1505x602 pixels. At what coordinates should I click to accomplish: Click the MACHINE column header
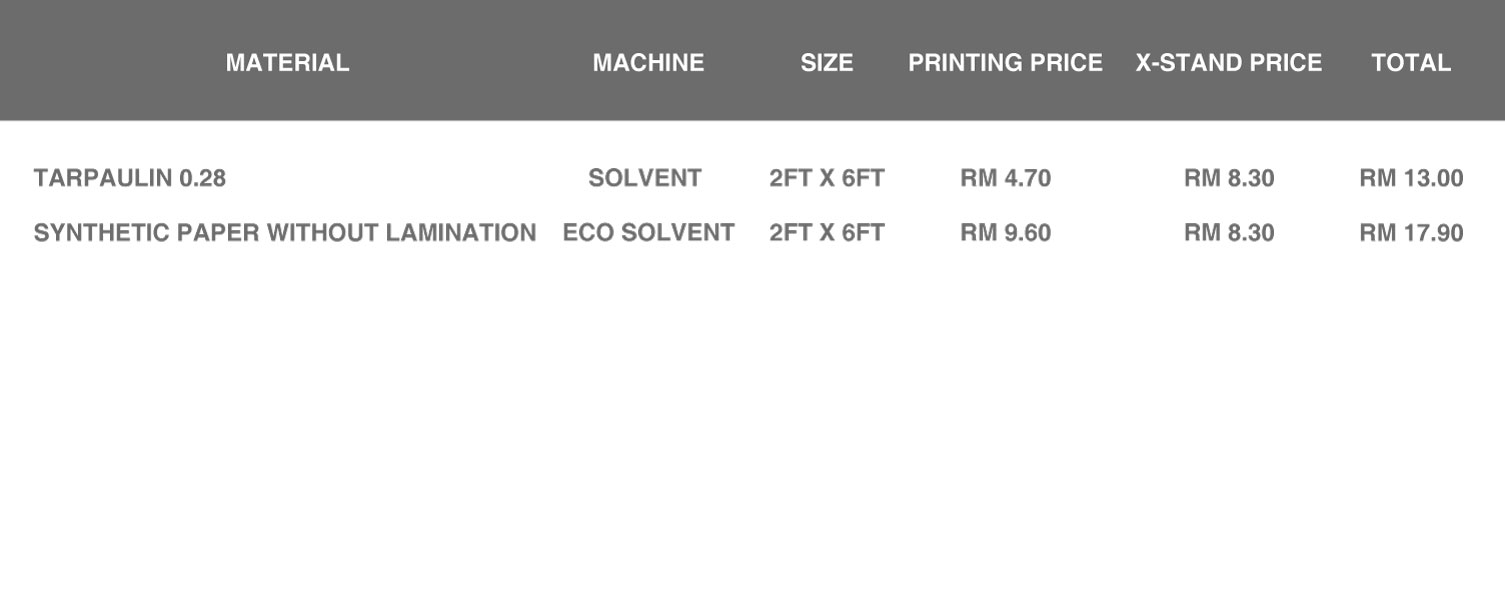648,63
